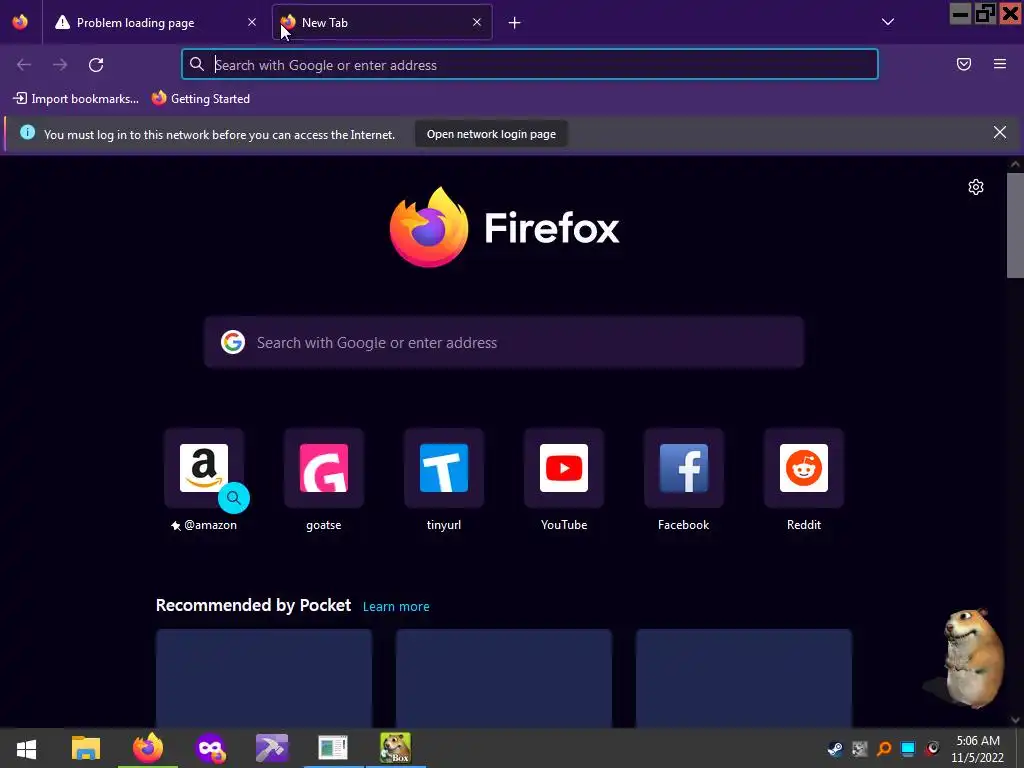The image size is (1024, 768).
Task: Focus the address bar search field
Action: [x=530, y=65]
